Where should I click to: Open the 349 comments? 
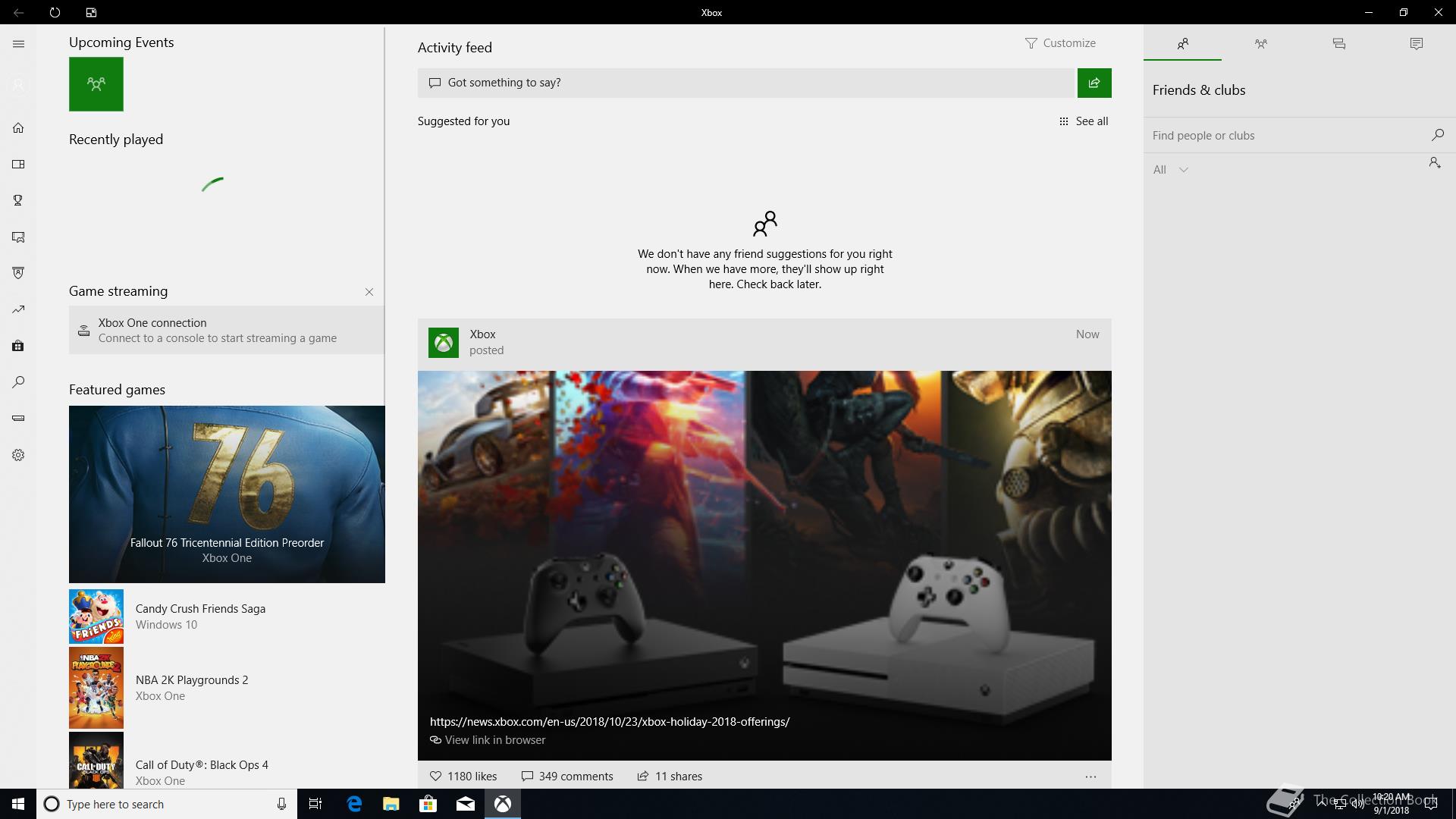tap(567, 777)
